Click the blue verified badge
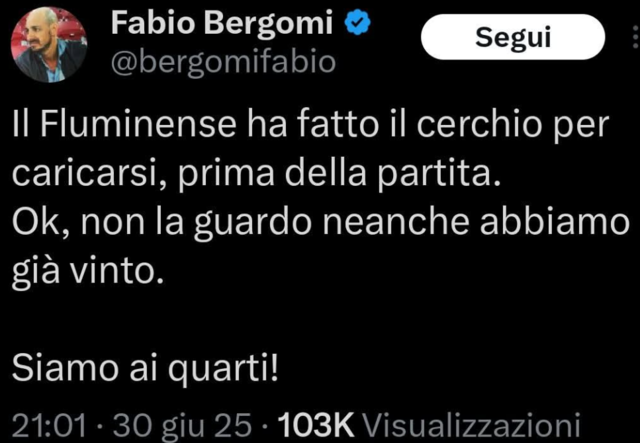 point(358,23)
